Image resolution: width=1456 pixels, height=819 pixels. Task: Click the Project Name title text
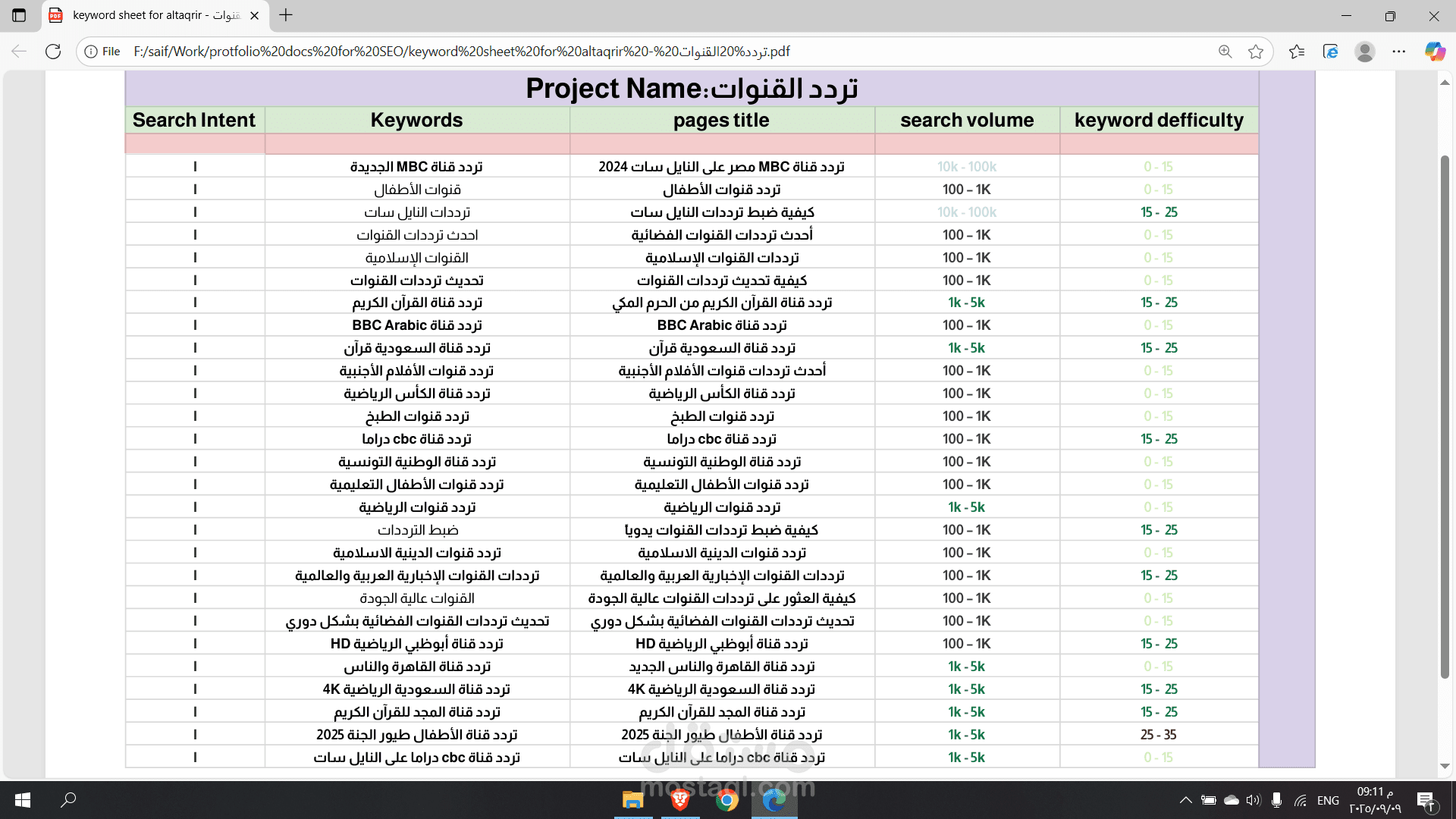click(x=692, y=89)
